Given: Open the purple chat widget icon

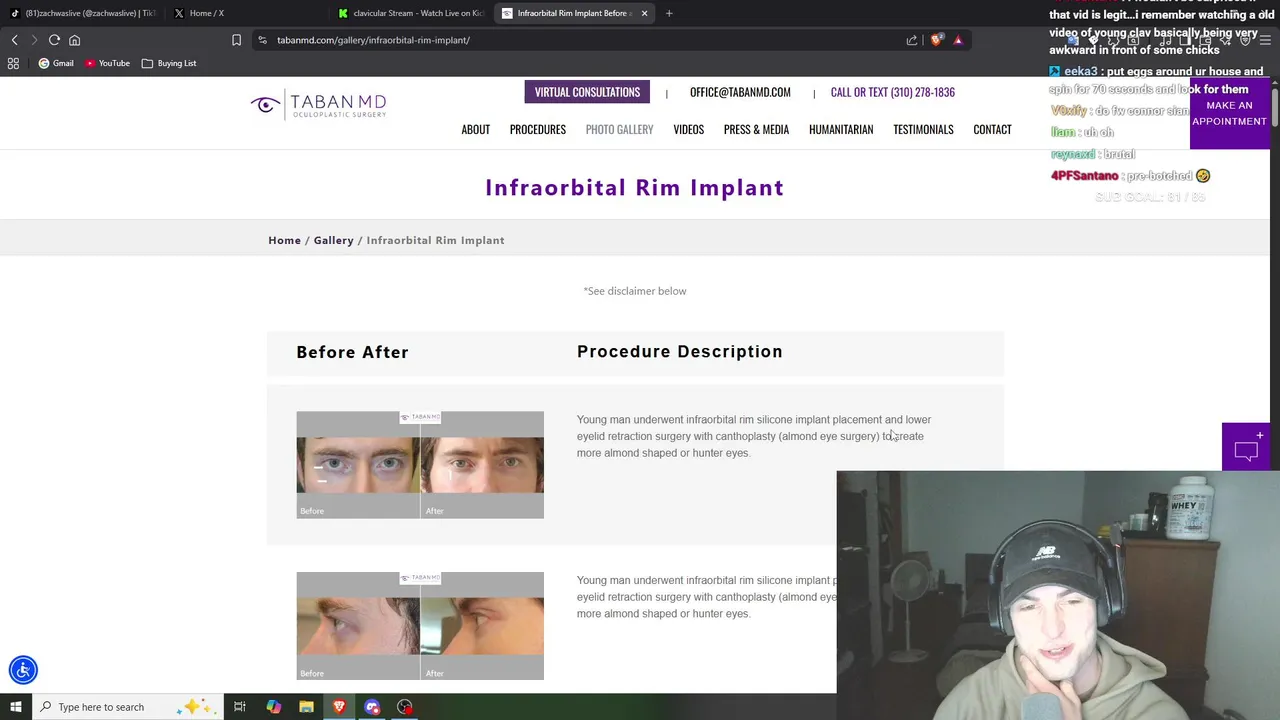Looking at the screenshot, I should (x=1246, y=447).
